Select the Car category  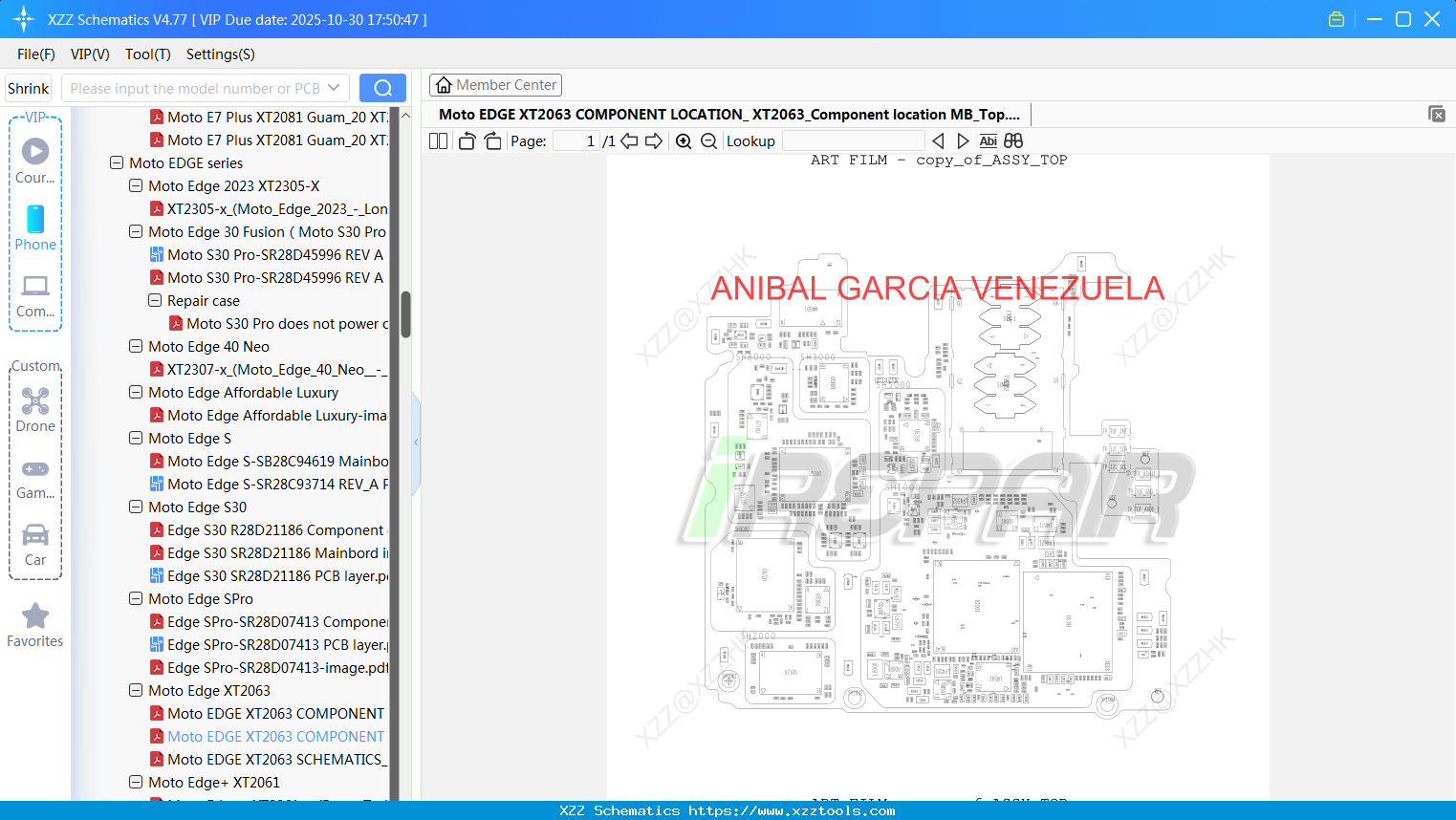click(35, 544)
